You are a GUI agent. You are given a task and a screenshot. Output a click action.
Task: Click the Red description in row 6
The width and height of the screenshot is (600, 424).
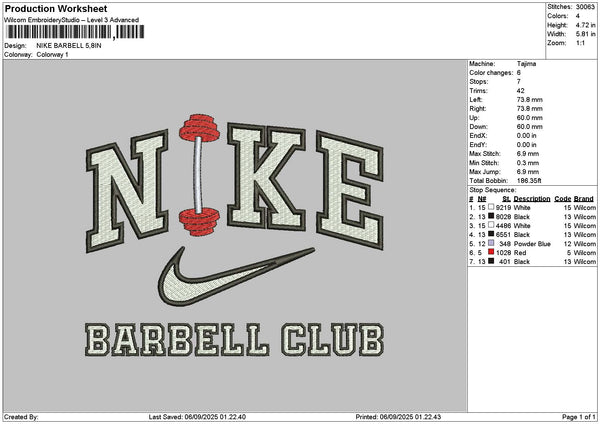click(x=520, y=253)
